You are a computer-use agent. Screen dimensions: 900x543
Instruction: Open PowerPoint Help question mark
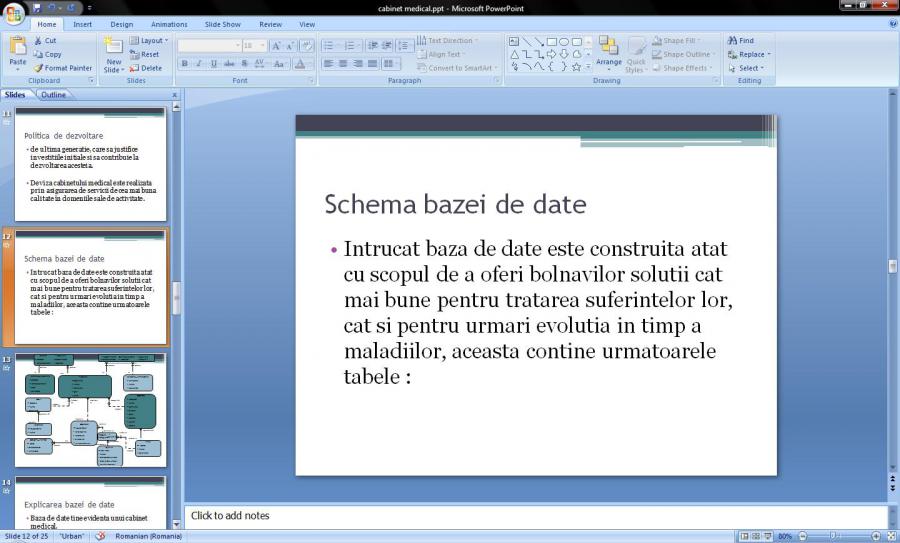[x=892, y=24]
